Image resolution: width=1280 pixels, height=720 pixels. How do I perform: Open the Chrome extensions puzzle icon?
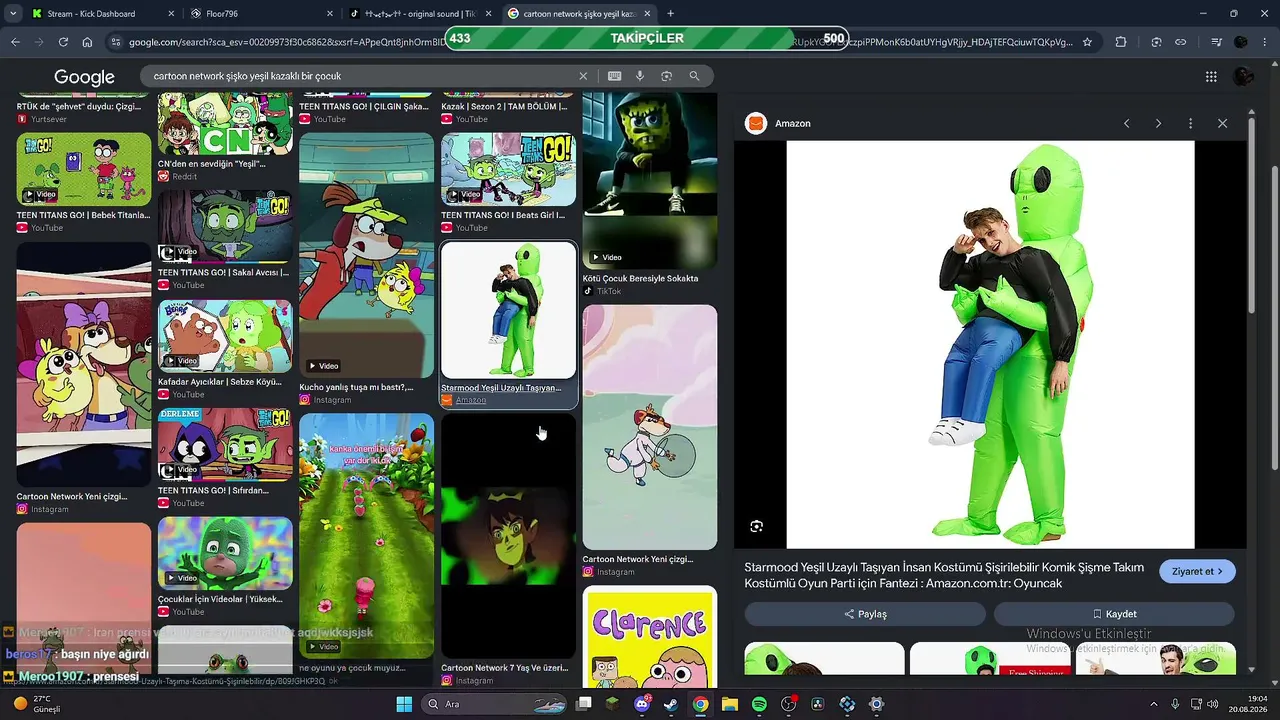tap(1120, 42)
